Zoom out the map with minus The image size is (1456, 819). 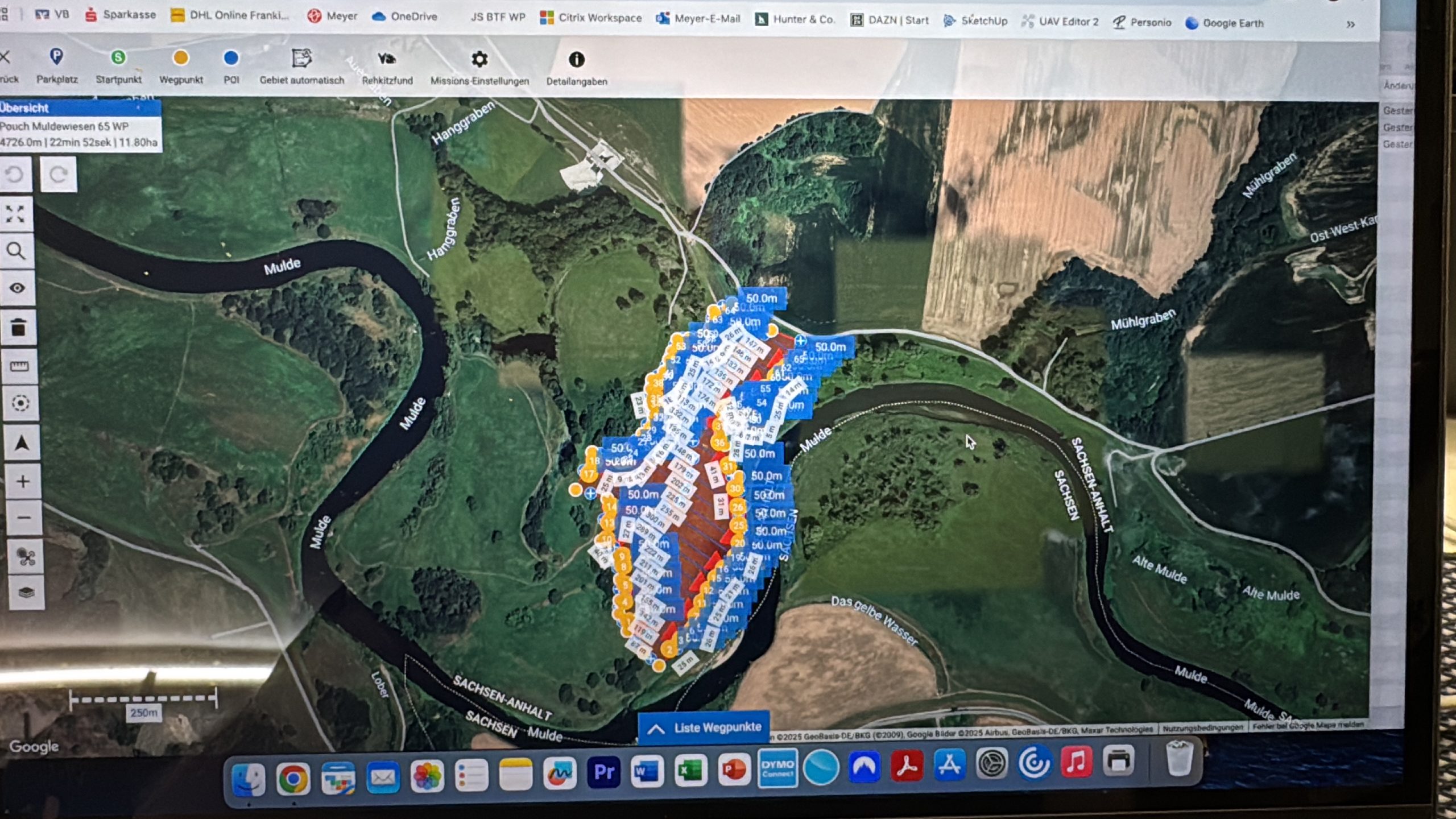click(24, 518)
